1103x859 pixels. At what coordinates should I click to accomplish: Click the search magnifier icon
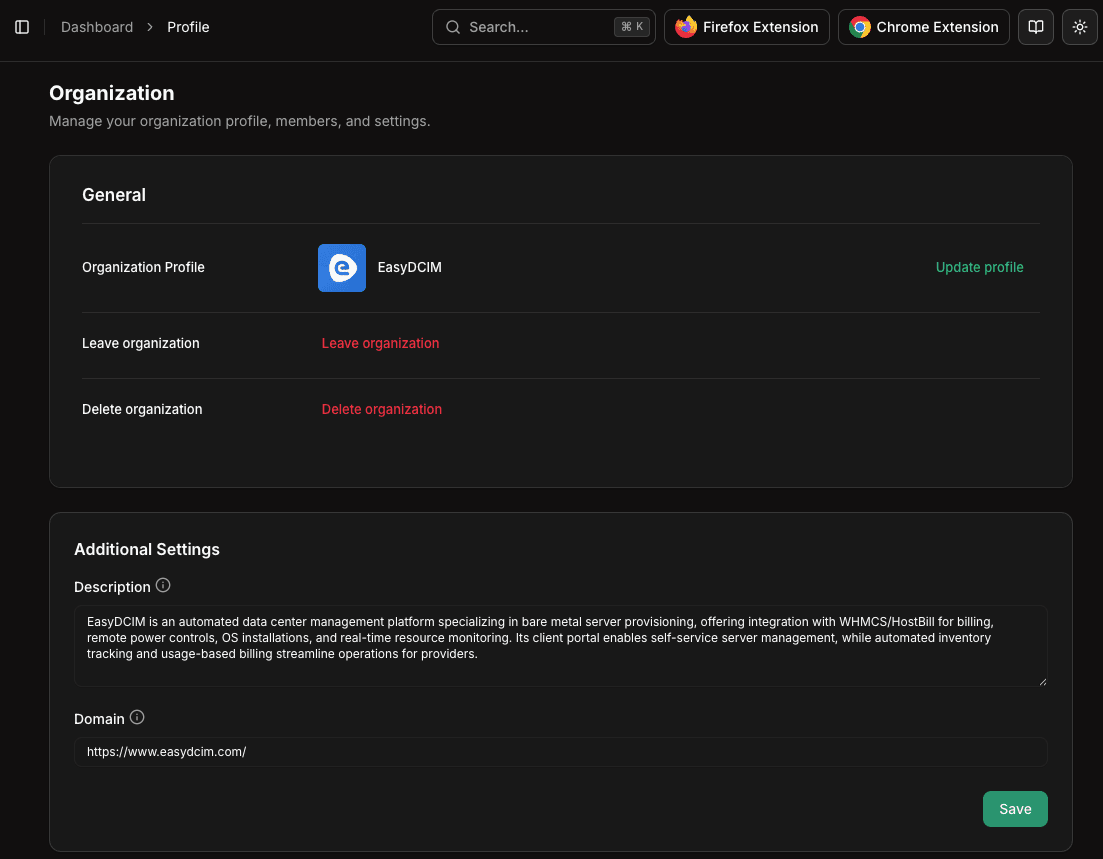click(453, 27)
